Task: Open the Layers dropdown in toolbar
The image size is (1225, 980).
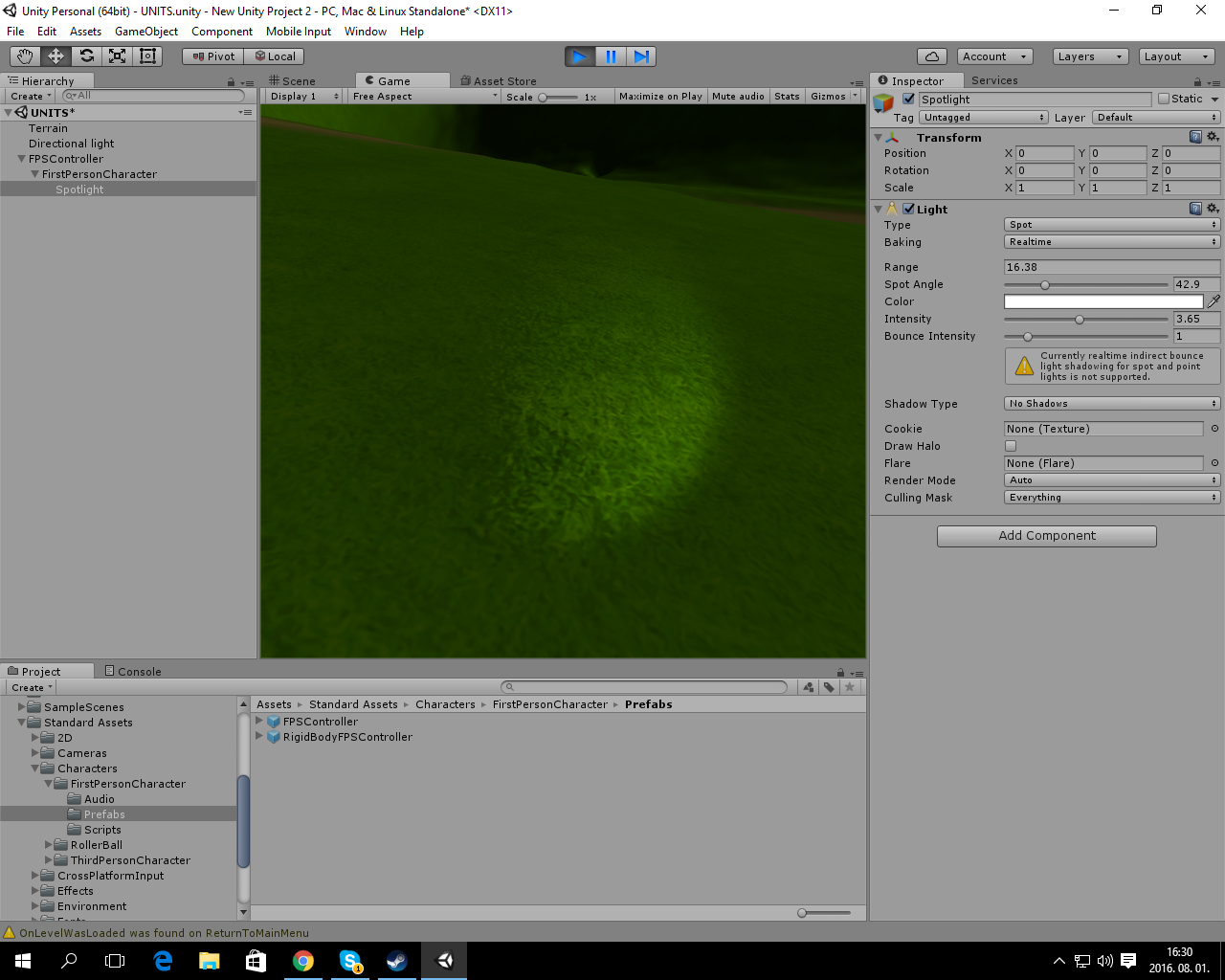Action: (1090, 56)
